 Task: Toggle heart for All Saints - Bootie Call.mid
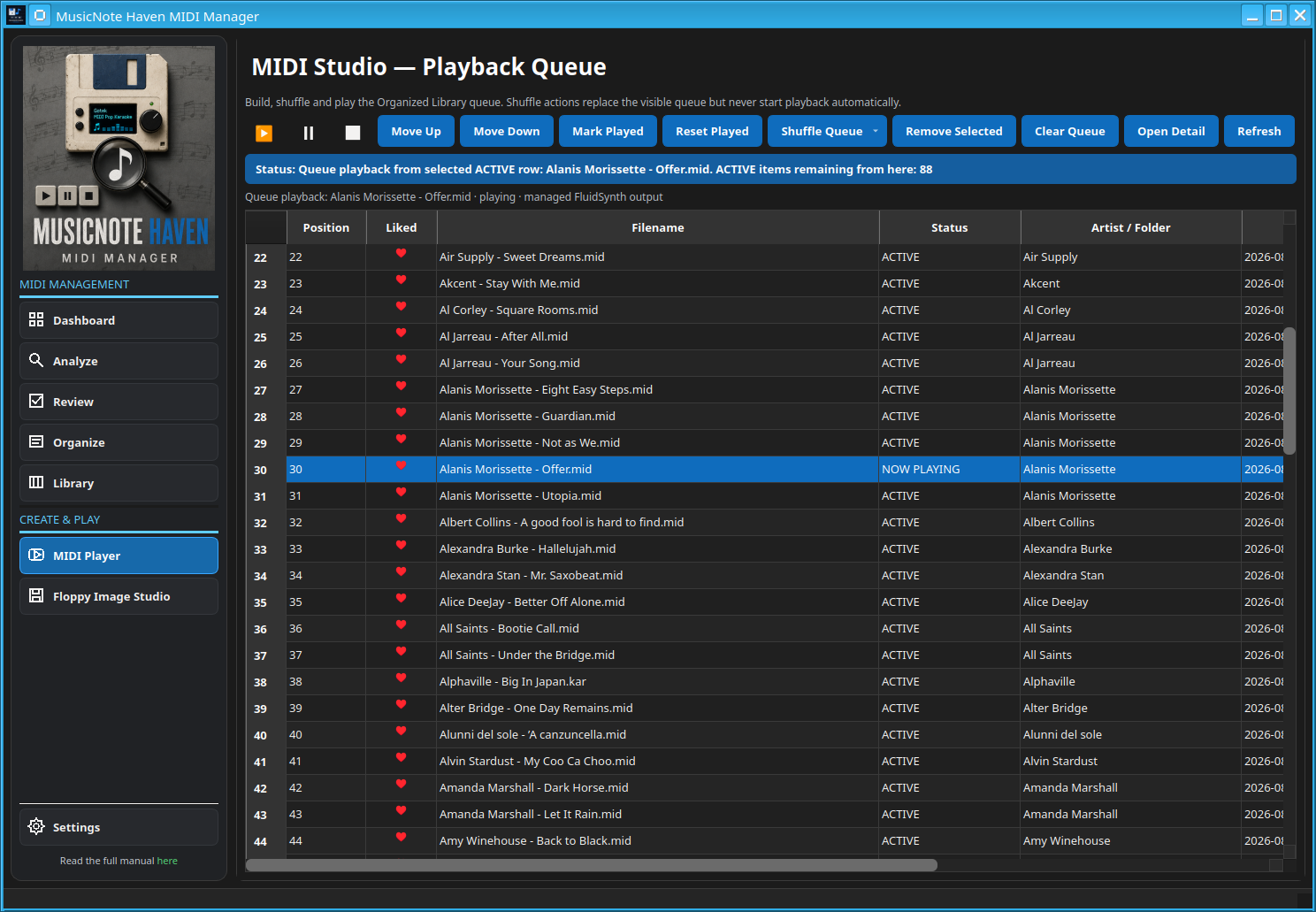click(x=401, y=625)
